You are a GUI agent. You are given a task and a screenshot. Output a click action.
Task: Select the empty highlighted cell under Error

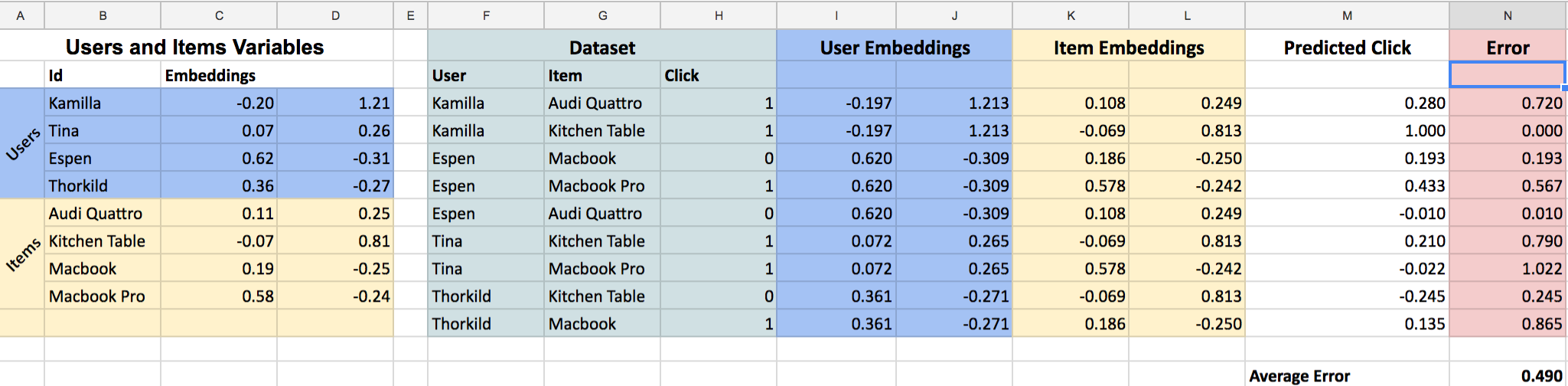[x=1508, y=75]
